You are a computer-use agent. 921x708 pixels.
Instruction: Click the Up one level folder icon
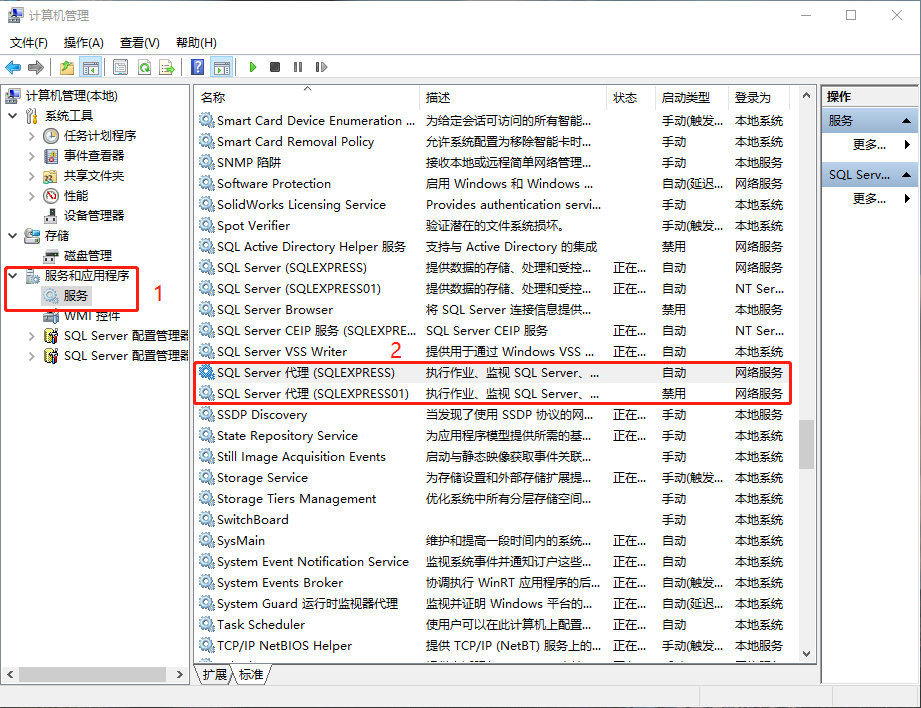(x=67, y=68)
